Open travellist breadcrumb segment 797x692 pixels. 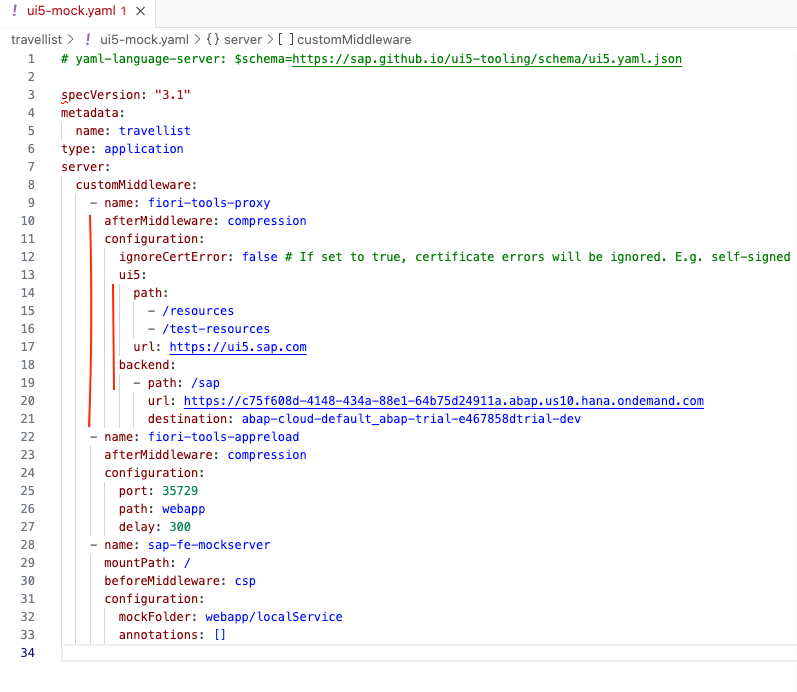click(37, 40)
